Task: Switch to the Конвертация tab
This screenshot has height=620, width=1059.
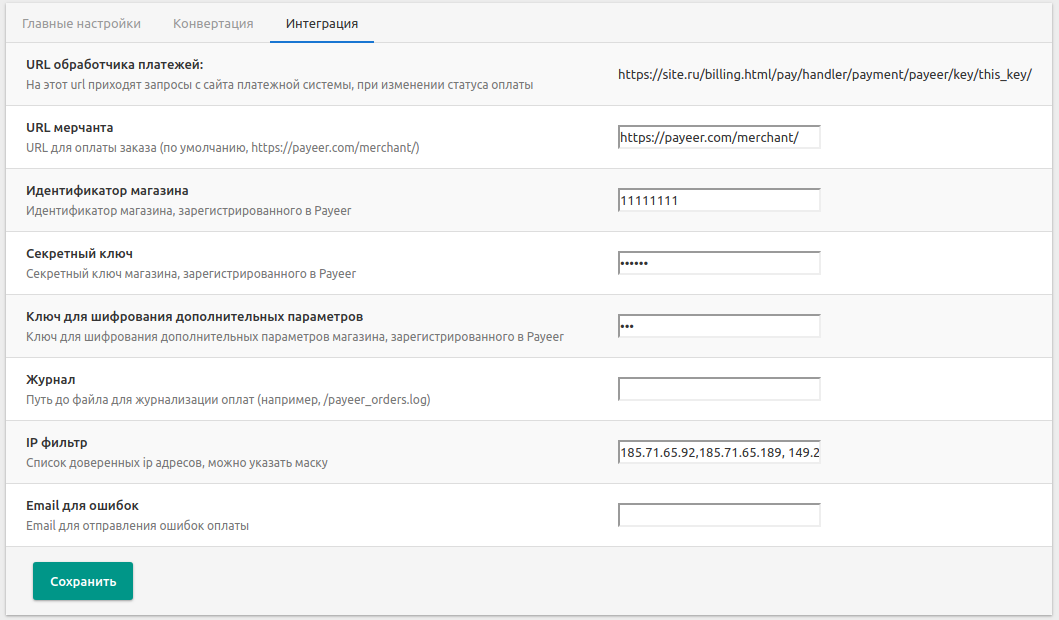Action: click(213, 23)
